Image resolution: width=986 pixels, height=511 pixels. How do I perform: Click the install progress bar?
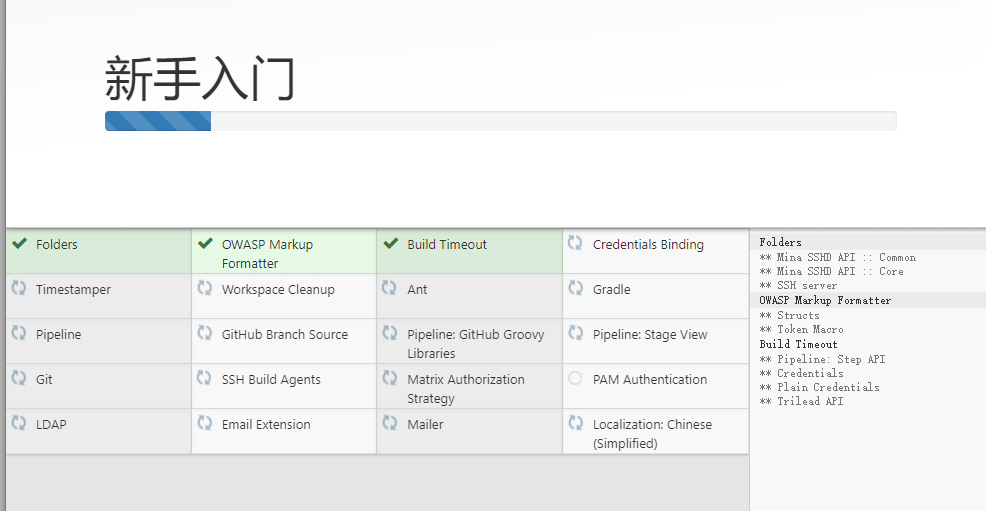click(501, 121)
